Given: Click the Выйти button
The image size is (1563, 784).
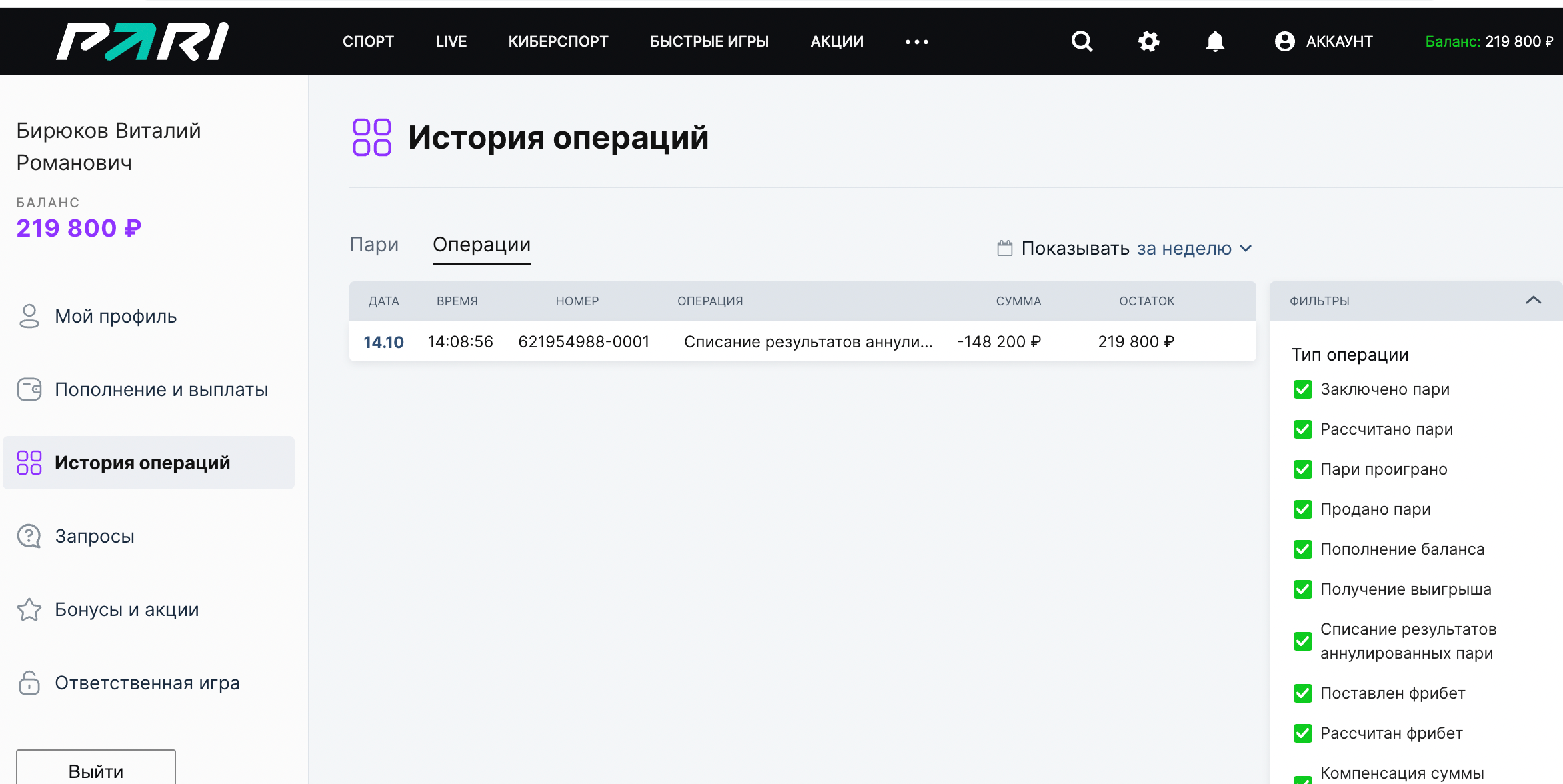Looking at the screenshot, I should (96, 770).
